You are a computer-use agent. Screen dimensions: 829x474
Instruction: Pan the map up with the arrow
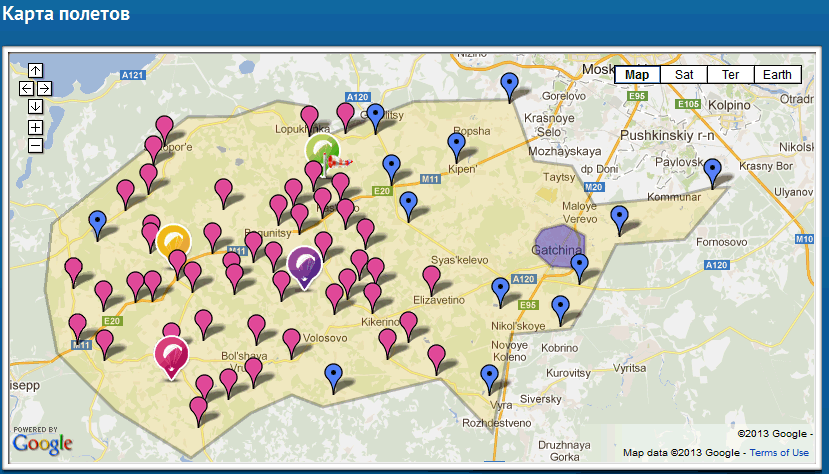pyautogui.click(x=35, y=70)
